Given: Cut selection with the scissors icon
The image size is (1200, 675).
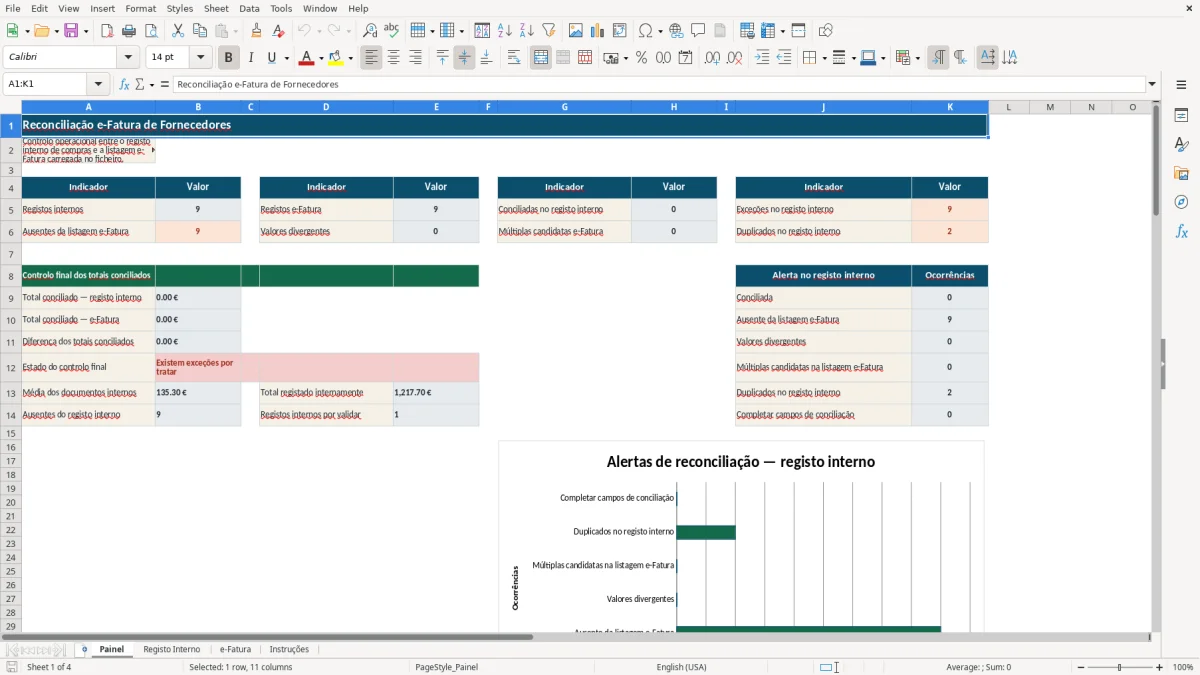Looking at the screenshot, I should point(178,31).
